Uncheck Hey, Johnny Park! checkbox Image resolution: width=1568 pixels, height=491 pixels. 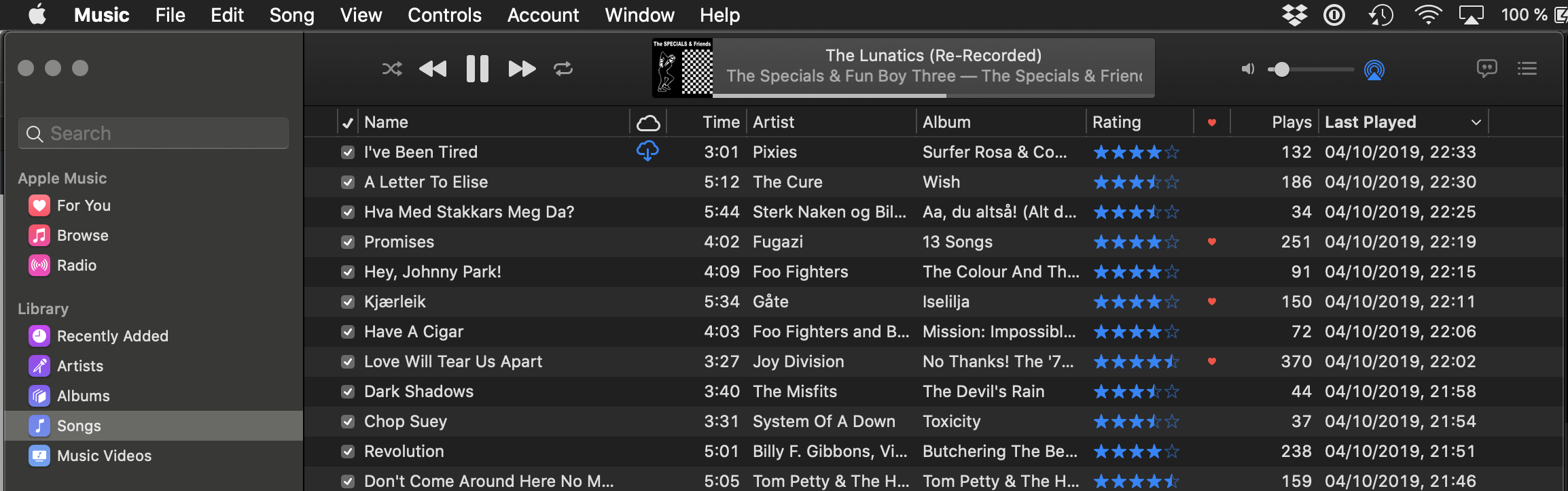point(348,272)
